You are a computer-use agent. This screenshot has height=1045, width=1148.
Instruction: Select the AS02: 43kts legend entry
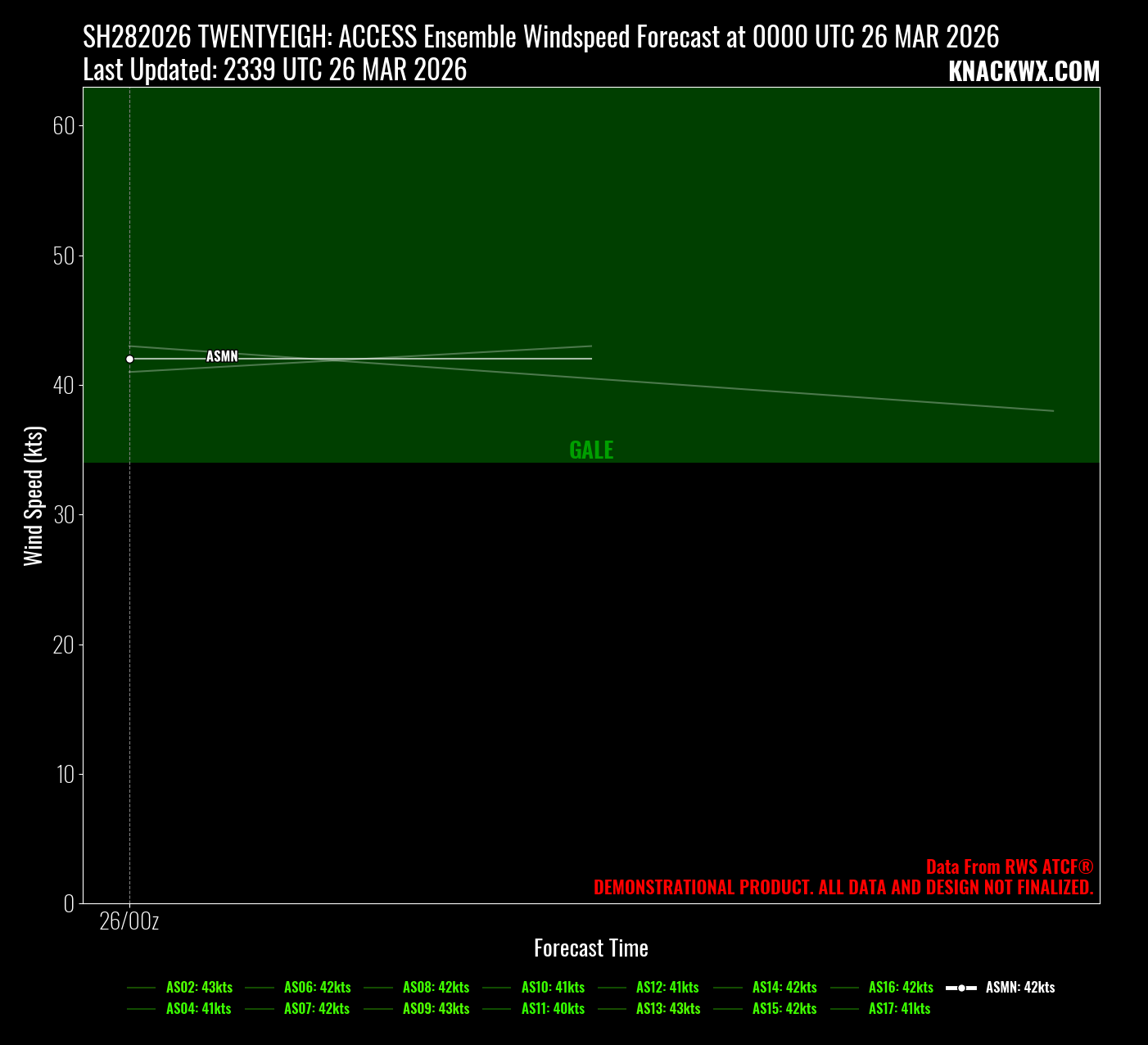(199, 988)
